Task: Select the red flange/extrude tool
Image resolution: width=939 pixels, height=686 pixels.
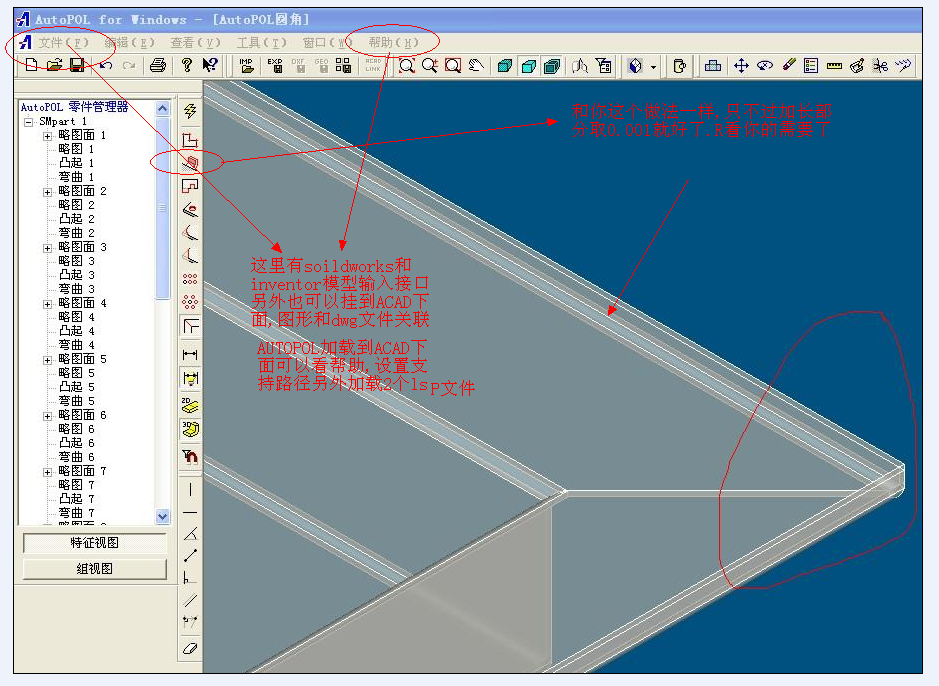Action: [x=190, y=162]
